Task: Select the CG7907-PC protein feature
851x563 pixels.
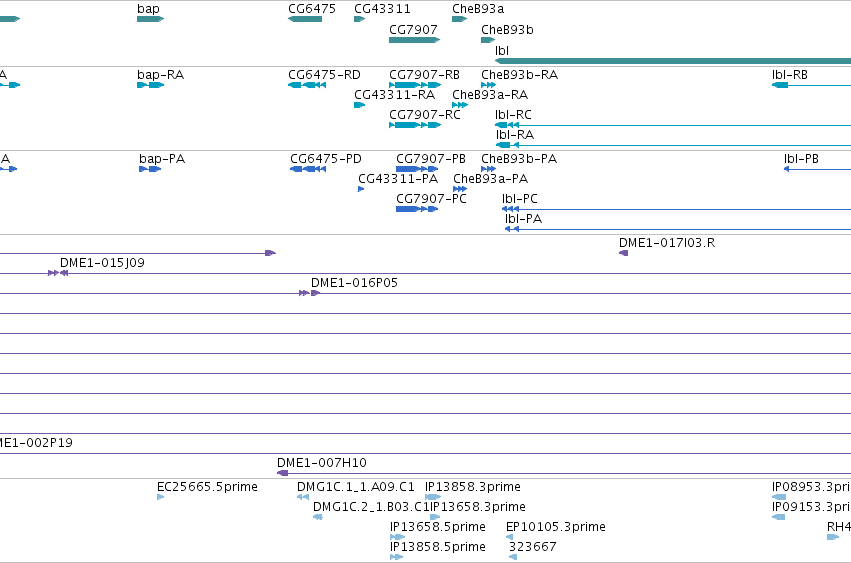Action: [417, 209]
